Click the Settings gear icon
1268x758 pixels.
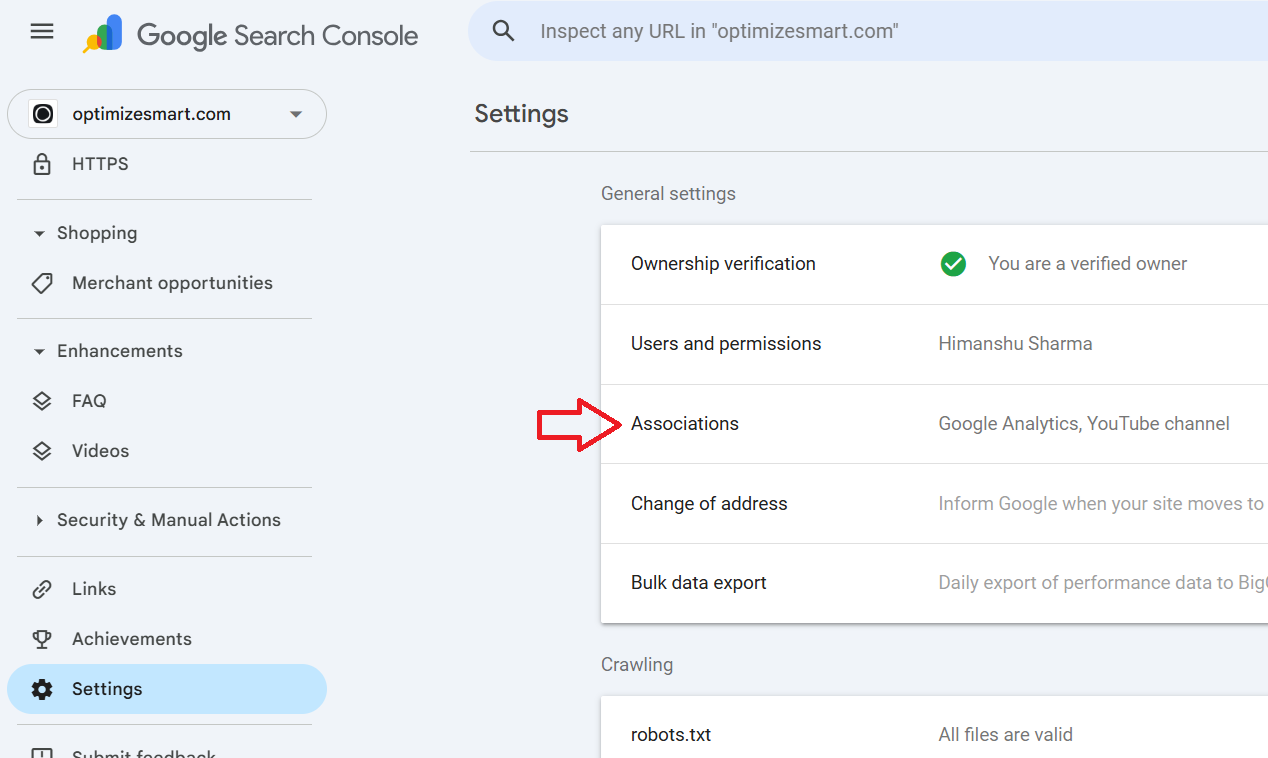pyautogui.click(x=42, y=689)
